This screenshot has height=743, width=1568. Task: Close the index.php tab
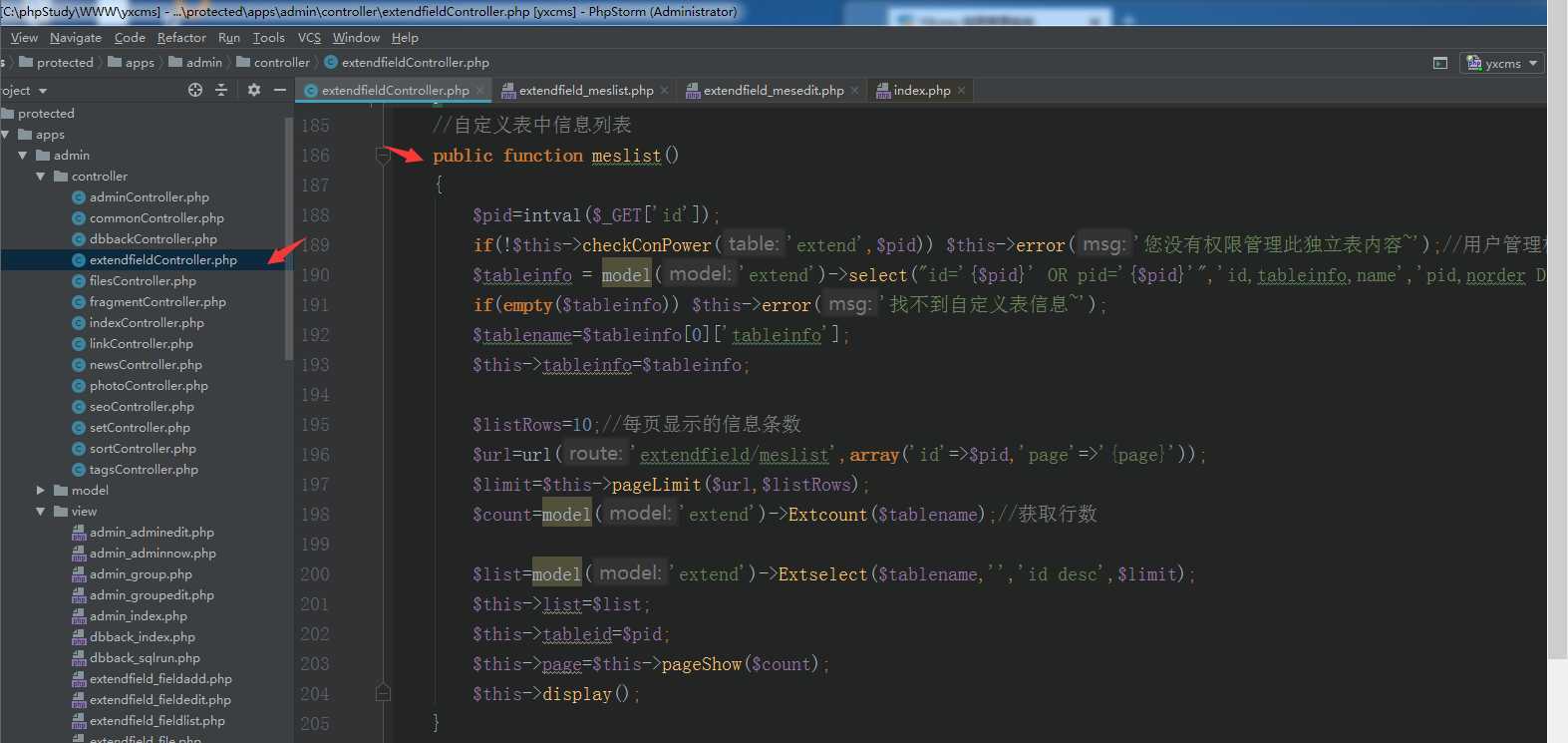coord(961,90)
